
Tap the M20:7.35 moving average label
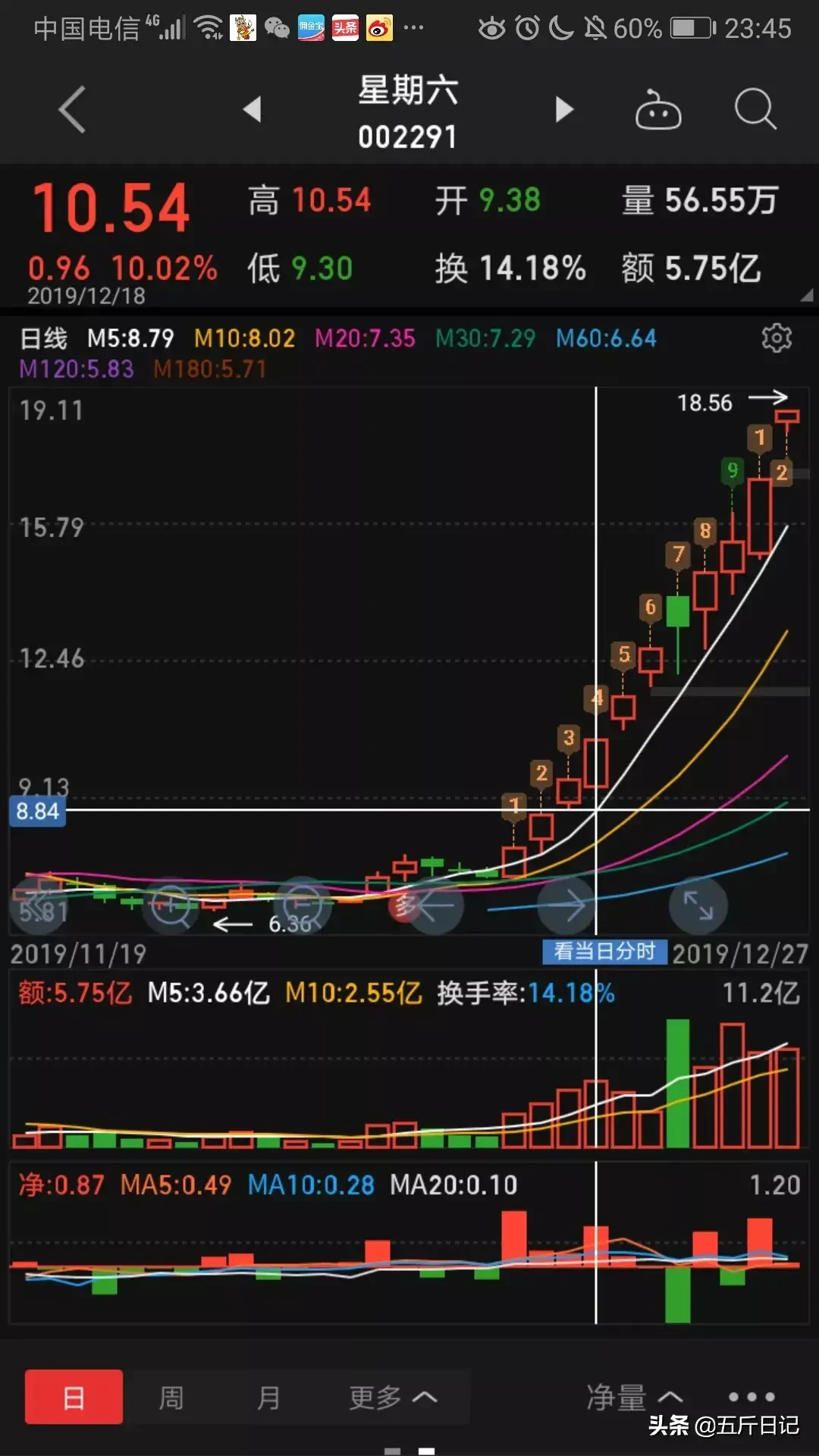point(365,337)
